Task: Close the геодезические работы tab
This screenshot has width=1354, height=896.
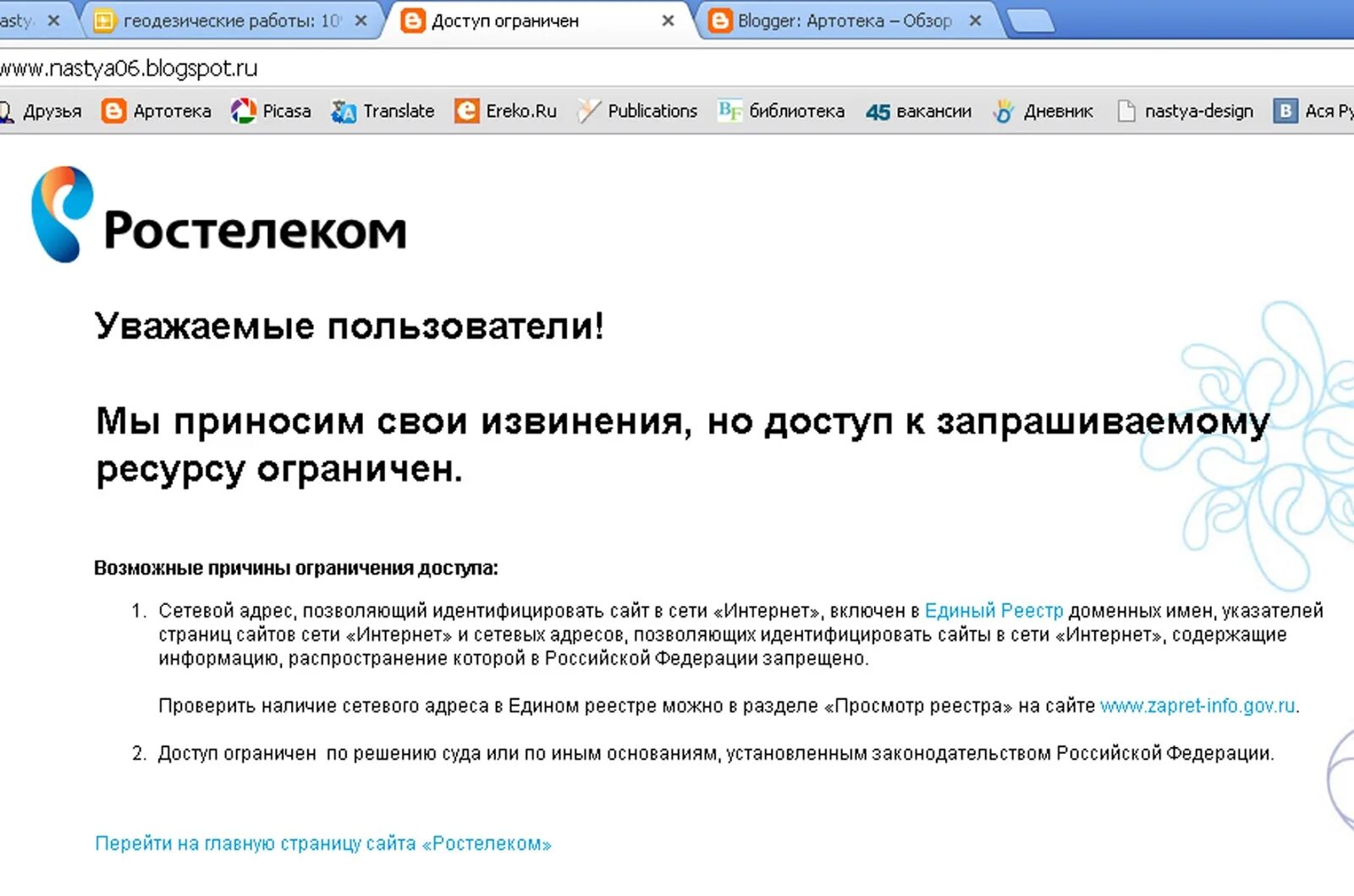Action: pyautogui.click(x=361, y=21)
